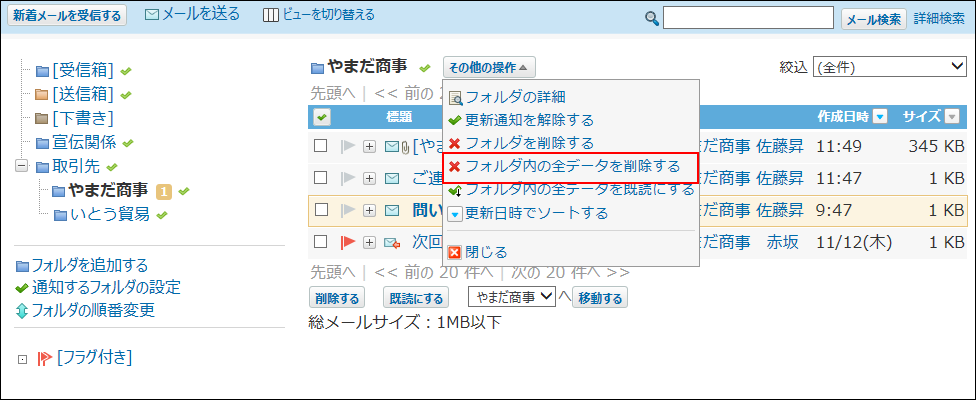976x400 pixels.
Task: Click the envelope icon beside メールを送る
Action: coord(152,15)
